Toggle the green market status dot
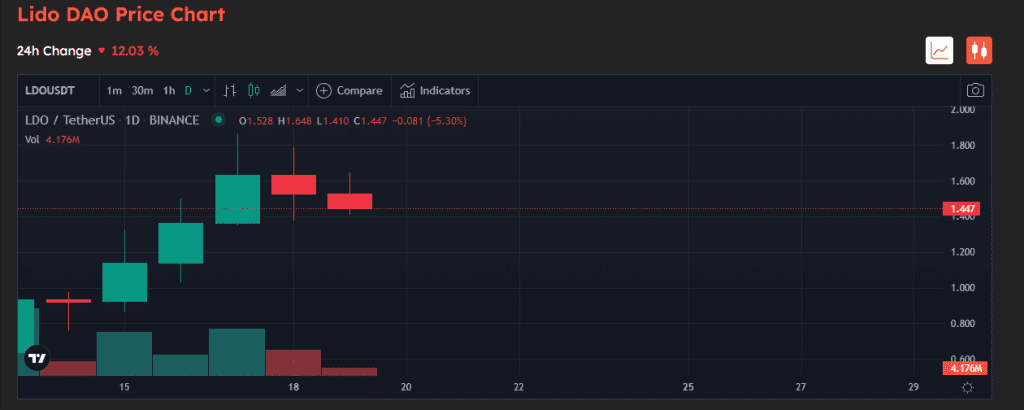This screenshot has width=1024, height=410. [218, 120]
